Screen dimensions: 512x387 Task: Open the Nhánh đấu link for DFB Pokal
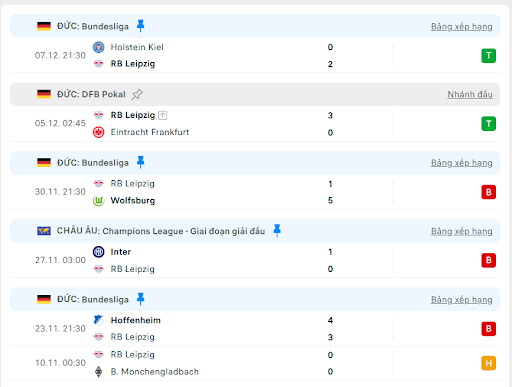[470, 94]
